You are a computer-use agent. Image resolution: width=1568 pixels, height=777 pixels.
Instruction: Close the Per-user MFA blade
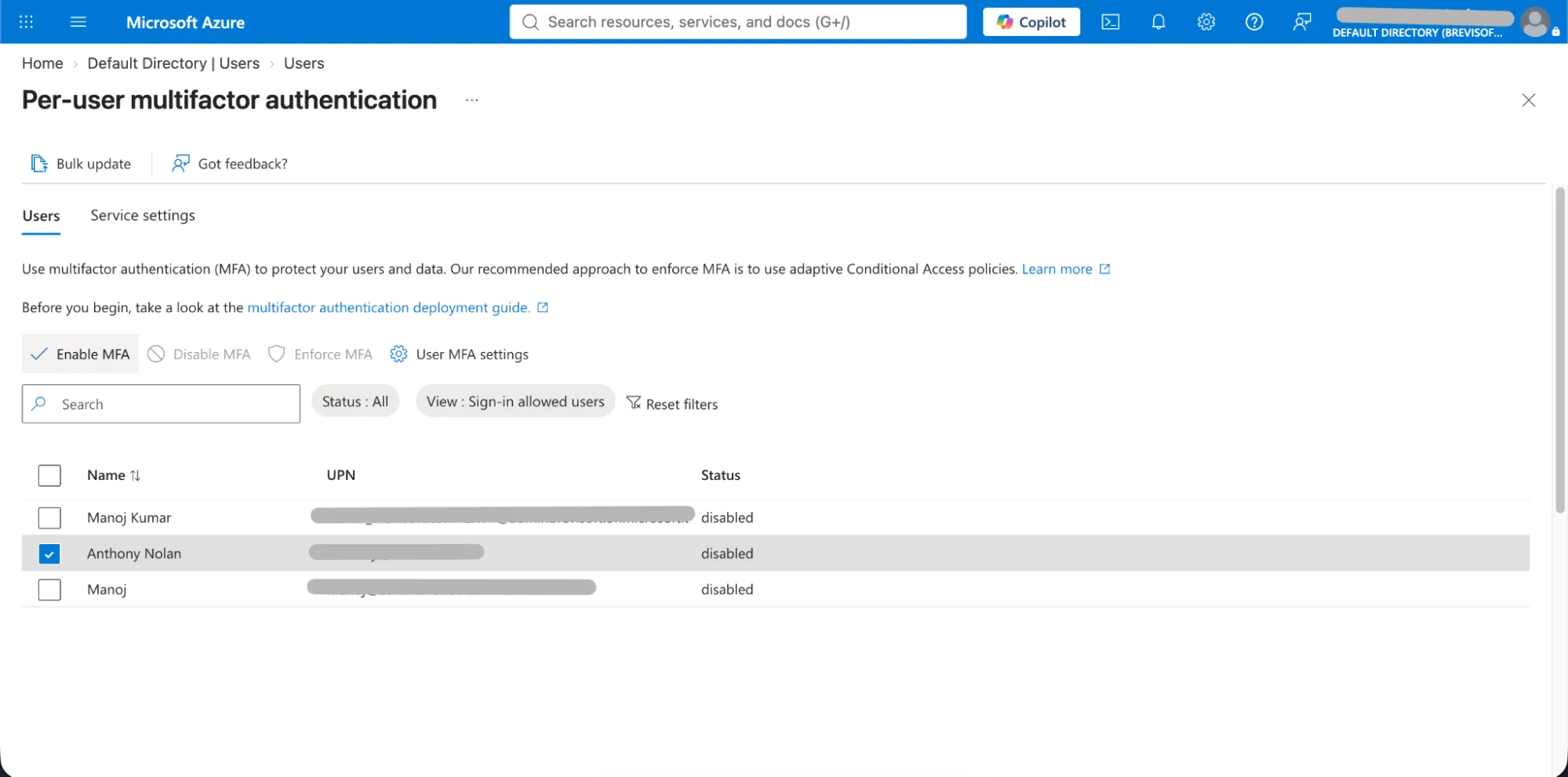click(x=1529, y=100)
